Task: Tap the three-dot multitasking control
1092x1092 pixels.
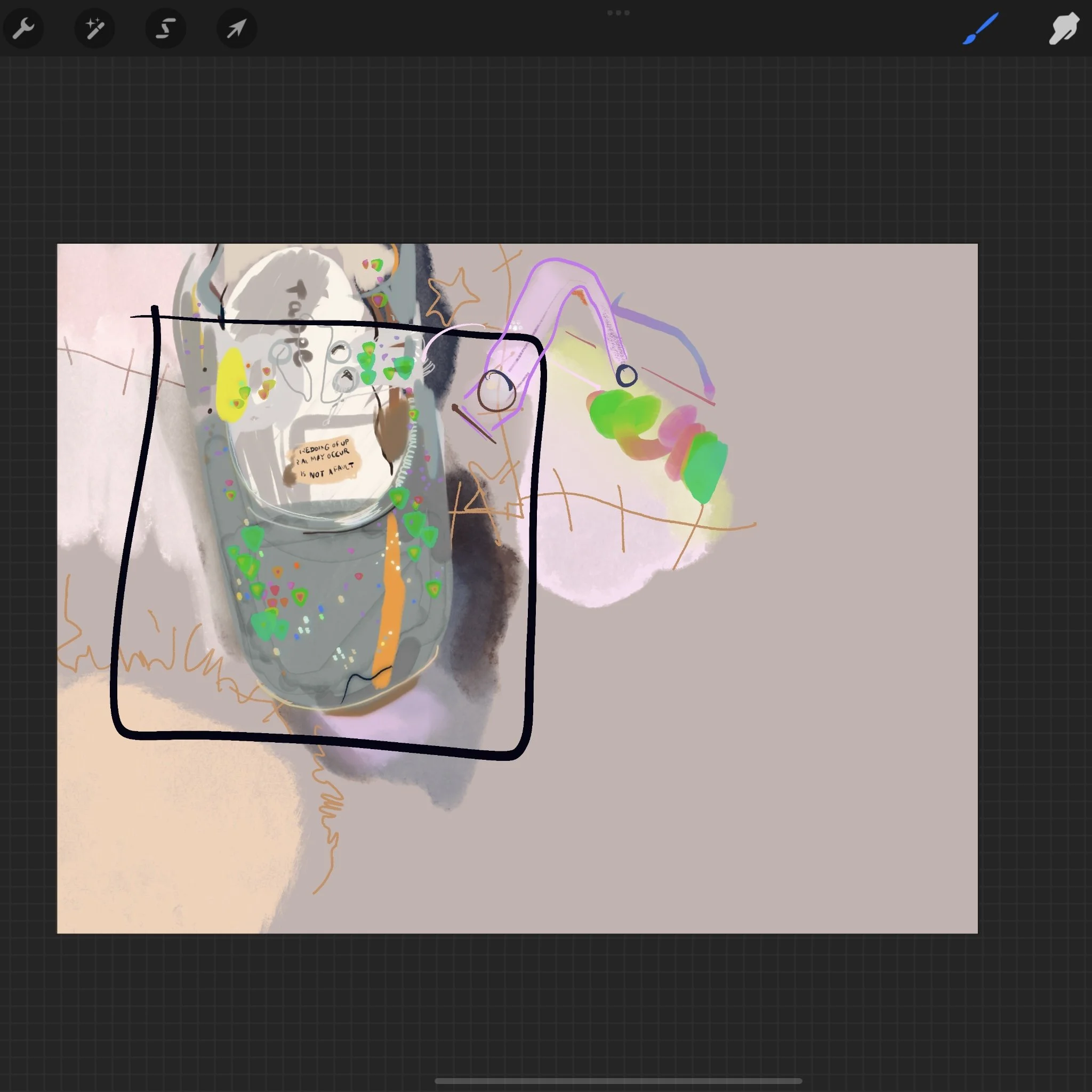Action: (618, 12)
